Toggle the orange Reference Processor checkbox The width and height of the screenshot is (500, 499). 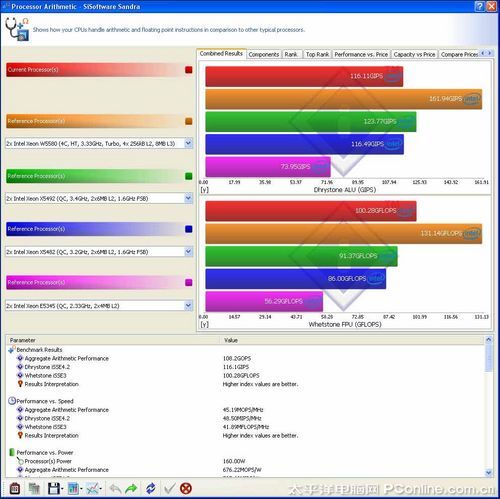(x=189, y=121)
